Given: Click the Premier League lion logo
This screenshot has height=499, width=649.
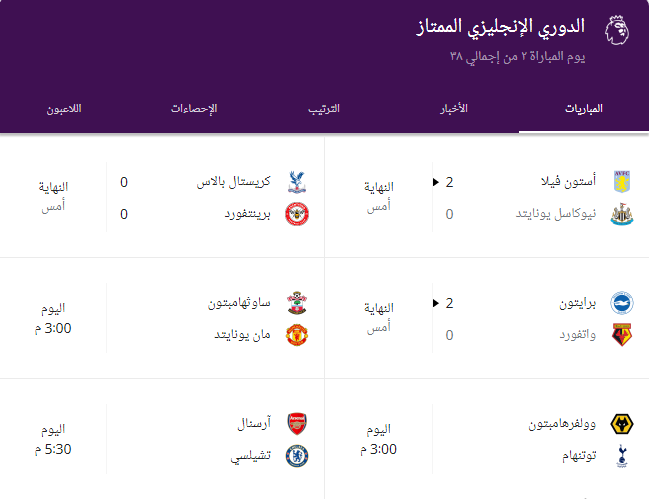Looking at the screenshot, I should tap(617, 30).
